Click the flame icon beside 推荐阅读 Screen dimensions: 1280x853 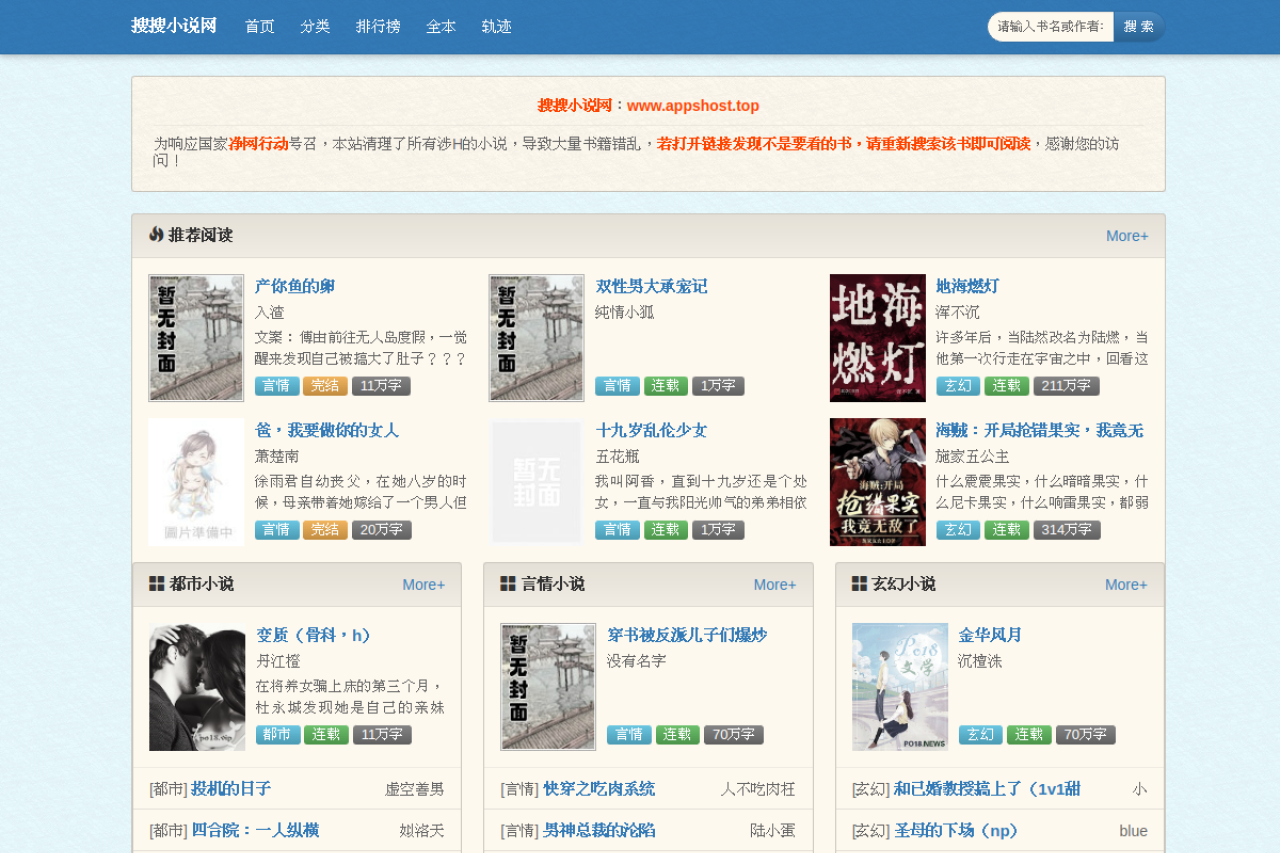(x=156, y=234)
